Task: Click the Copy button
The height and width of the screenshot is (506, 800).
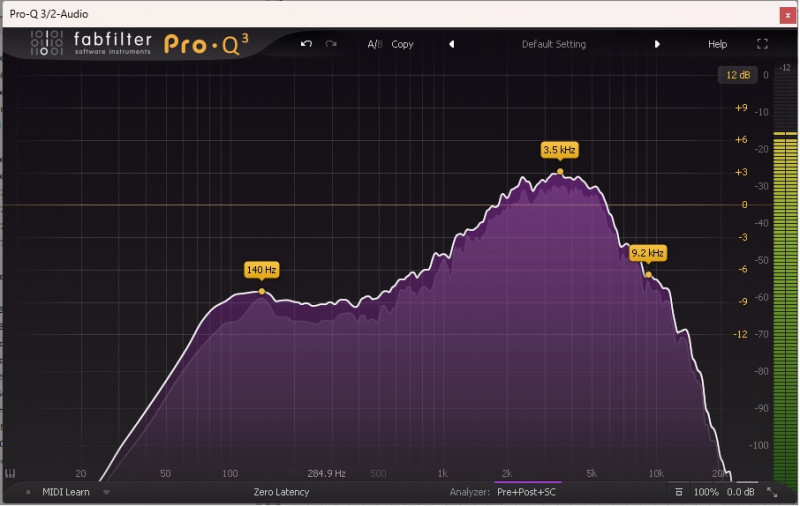Action: pyautogui.click(x=402, y=44)
